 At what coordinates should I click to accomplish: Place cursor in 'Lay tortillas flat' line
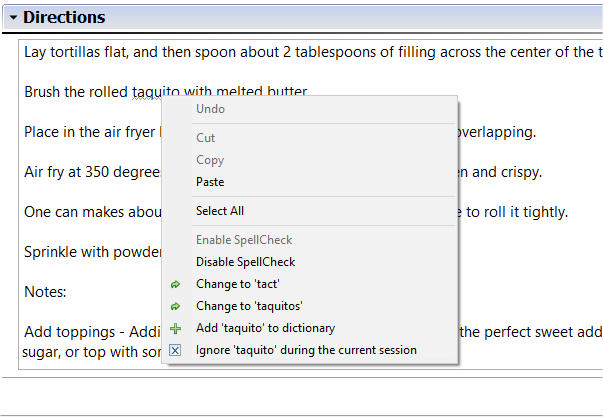(x=310, y=52)
